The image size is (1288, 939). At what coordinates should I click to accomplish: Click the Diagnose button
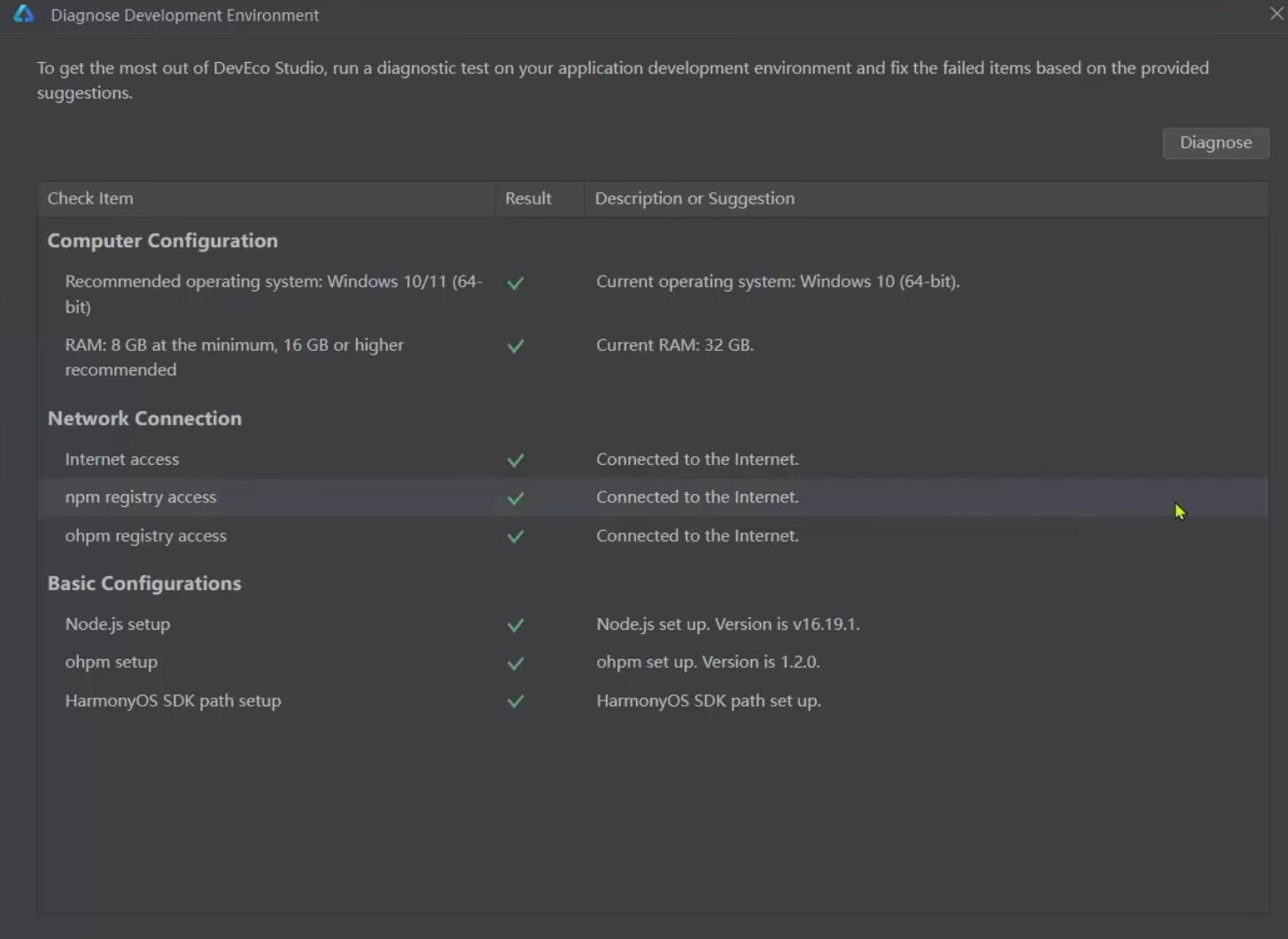tap(1215, 143)
